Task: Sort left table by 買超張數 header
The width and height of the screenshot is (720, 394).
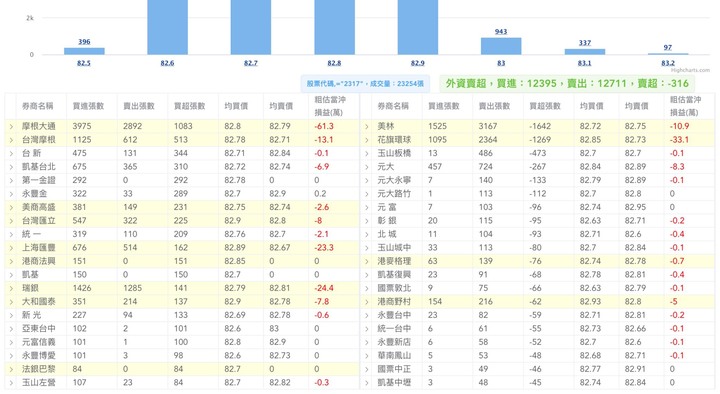Action: (189, 106)
